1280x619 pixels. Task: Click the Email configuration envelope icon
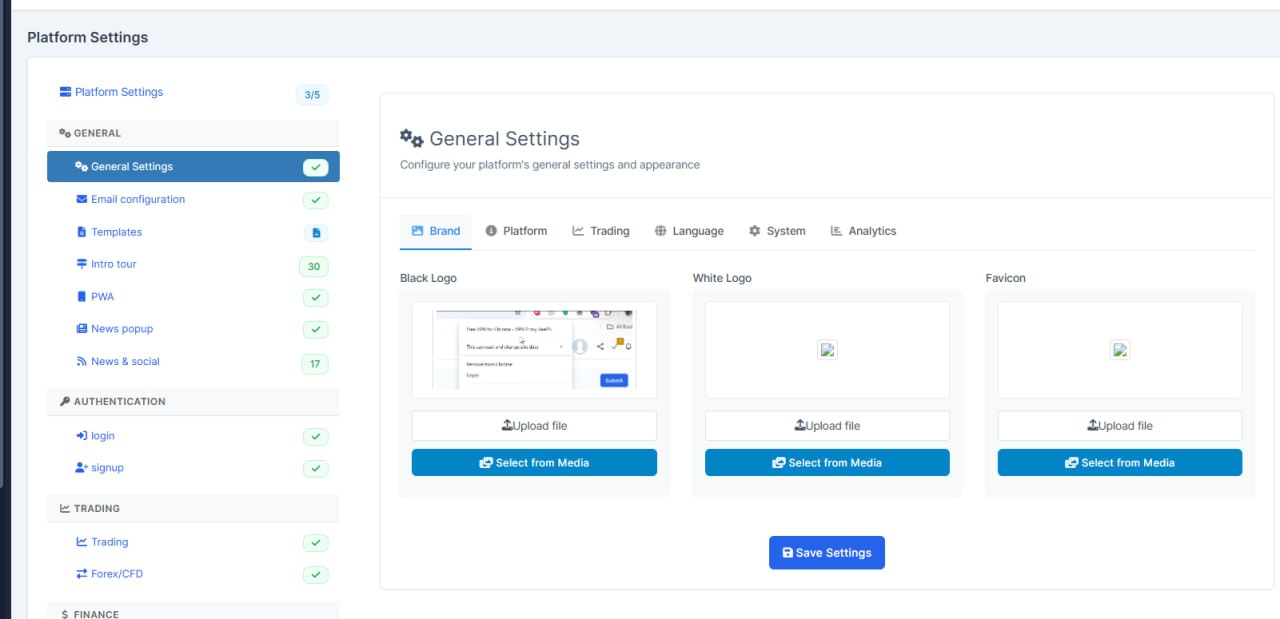click(x=82, y=199)
